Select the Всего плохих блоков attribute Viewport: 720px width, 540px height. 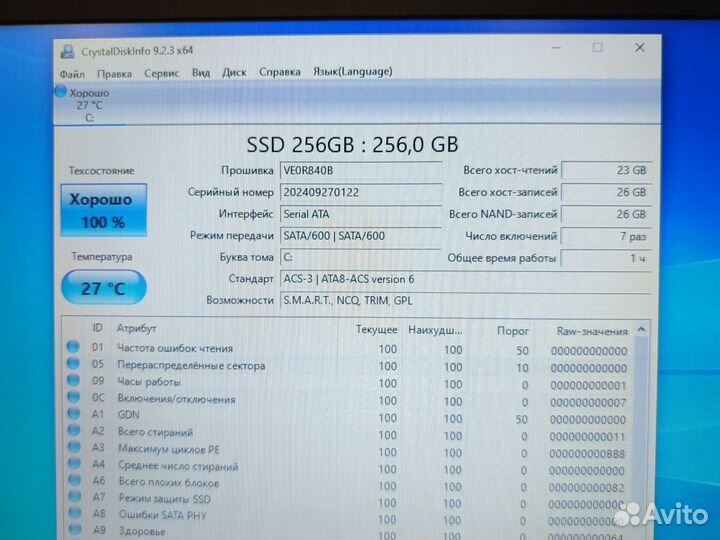pos(169,483)
